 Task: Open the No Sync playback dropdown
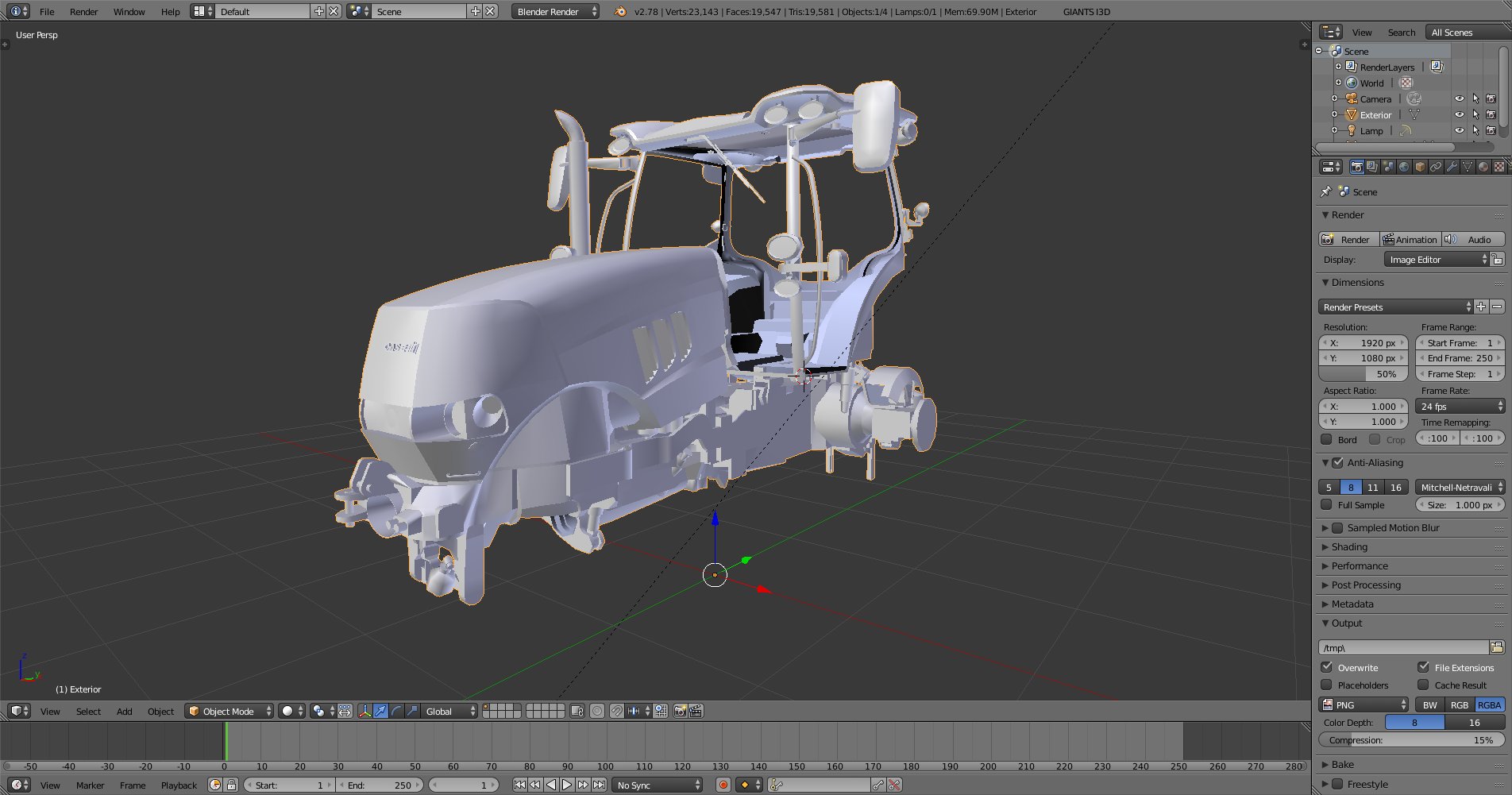pos(658,785)
